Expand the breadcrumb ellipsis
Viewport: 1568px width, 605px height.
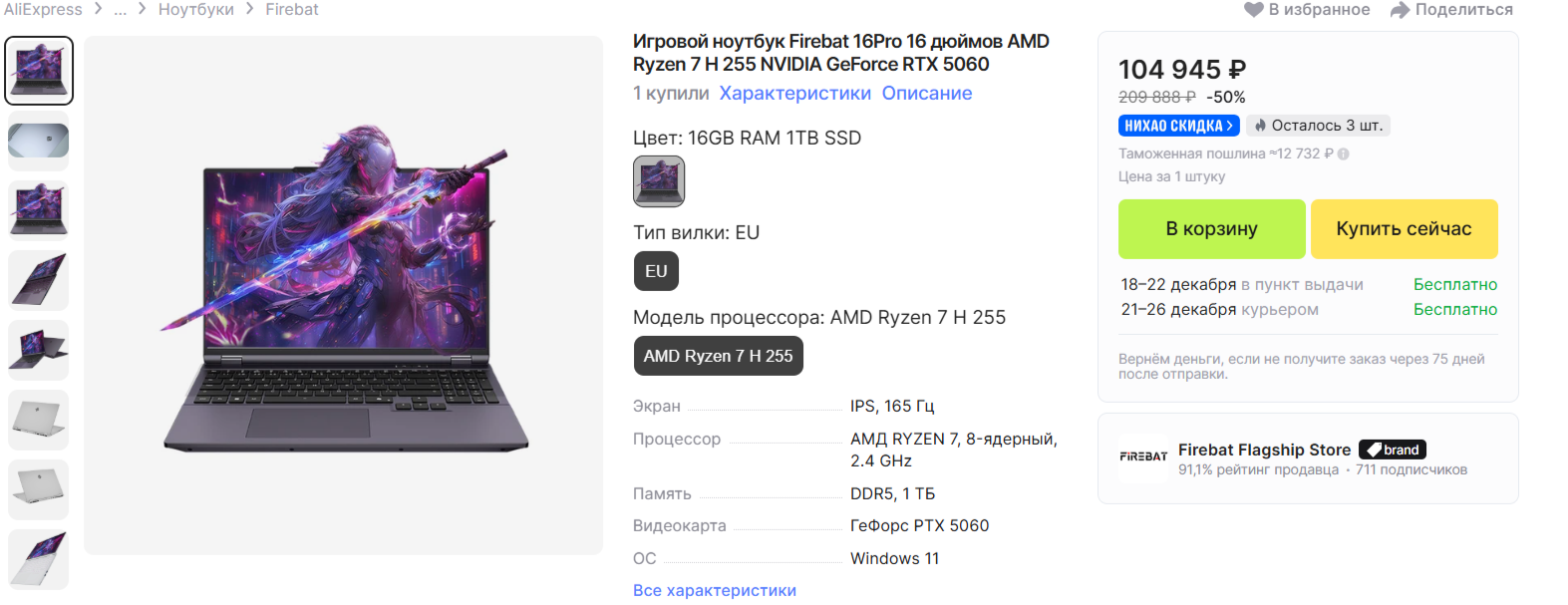click(x=121, y=10)
